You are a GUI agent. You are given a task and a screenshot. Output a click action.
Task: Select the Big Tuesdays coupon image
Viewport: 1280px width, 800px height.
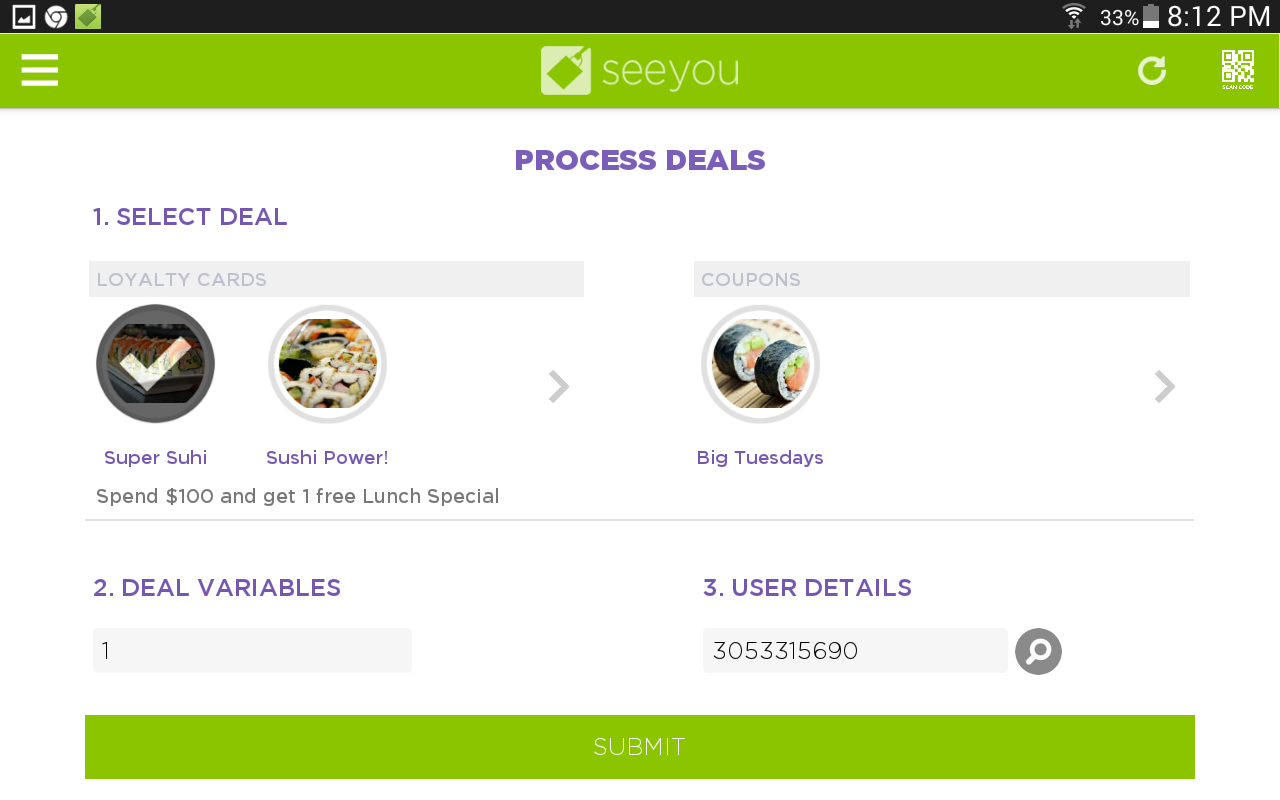pyautogui.click(x=760, y=364)
